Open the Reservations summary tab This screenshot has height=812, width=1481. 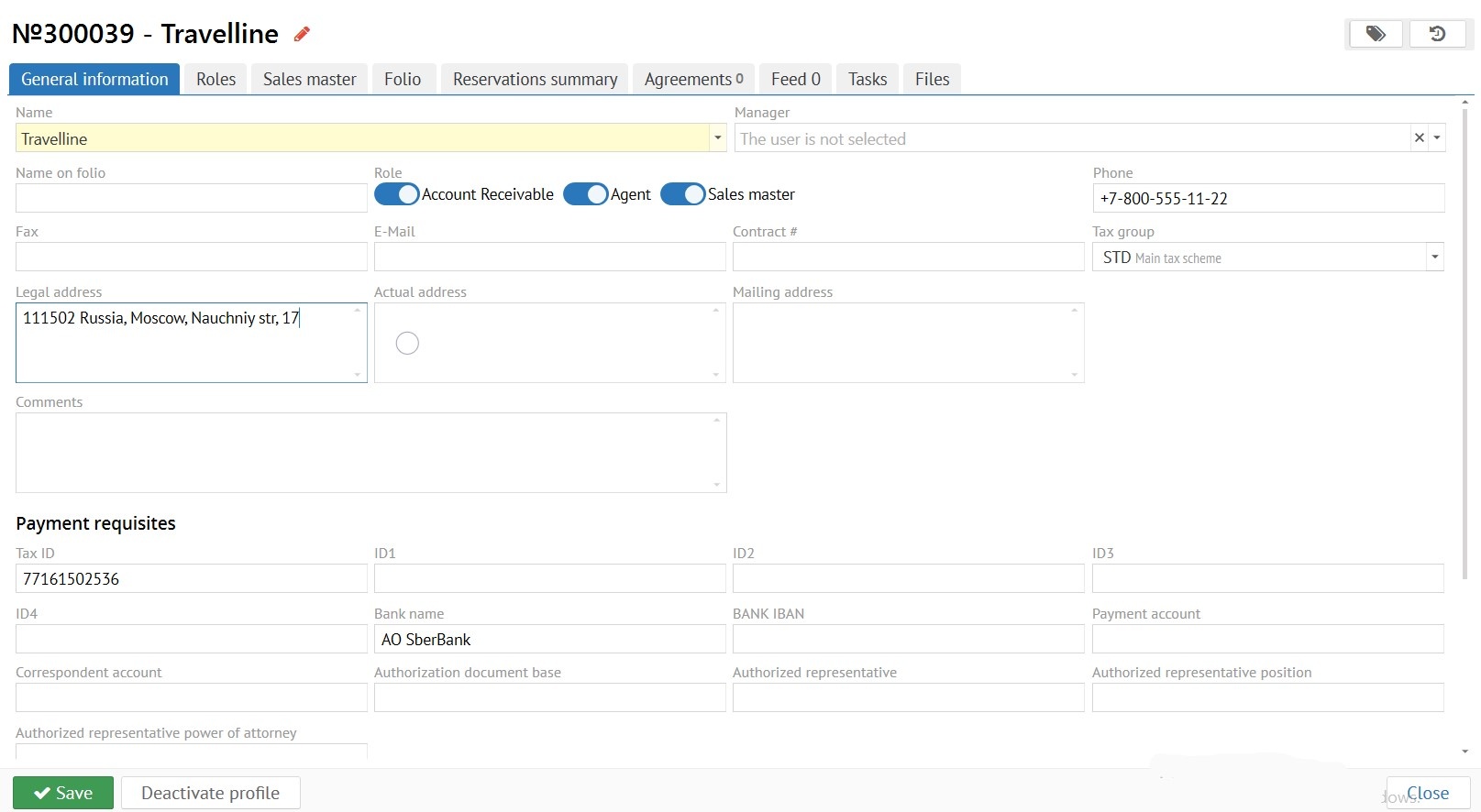pyautogui.click(x=535, y=79)
